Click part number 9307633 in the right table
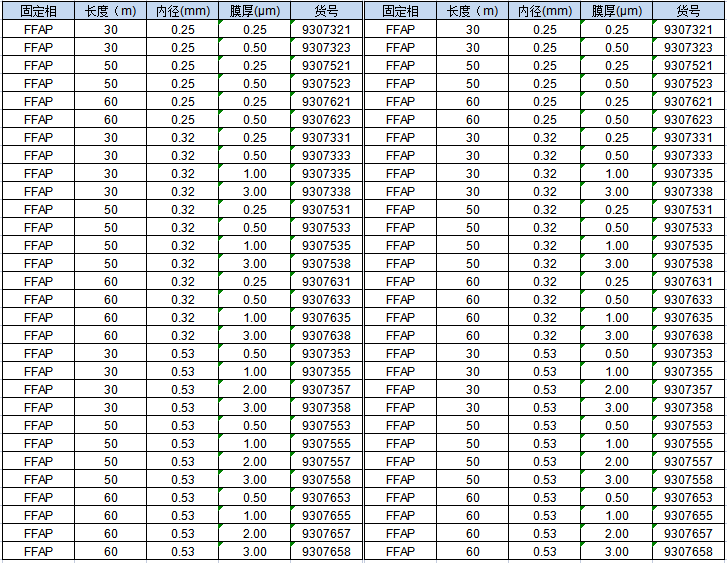 tap(689, 300)
